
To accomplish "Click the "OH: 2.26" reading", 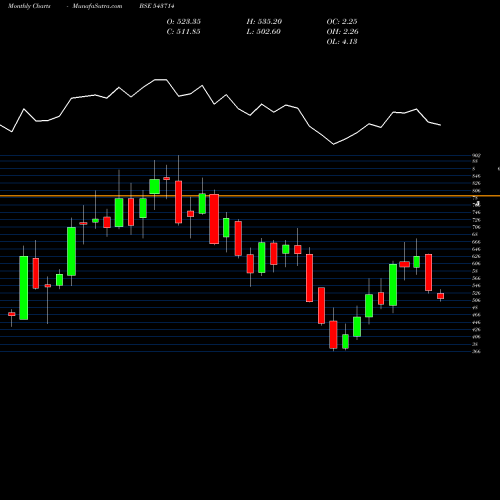I will click(x=342, y=31).
